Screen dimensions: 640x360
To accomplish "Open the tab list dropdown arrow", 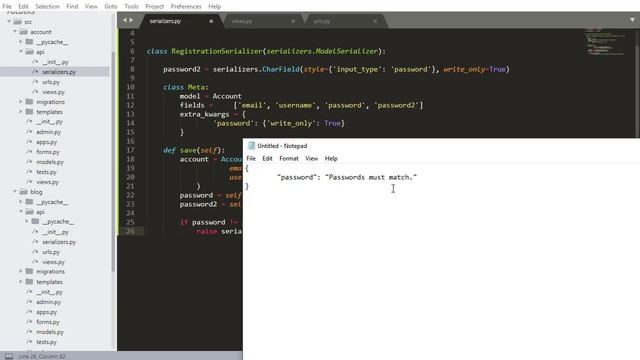I will 632,20.
